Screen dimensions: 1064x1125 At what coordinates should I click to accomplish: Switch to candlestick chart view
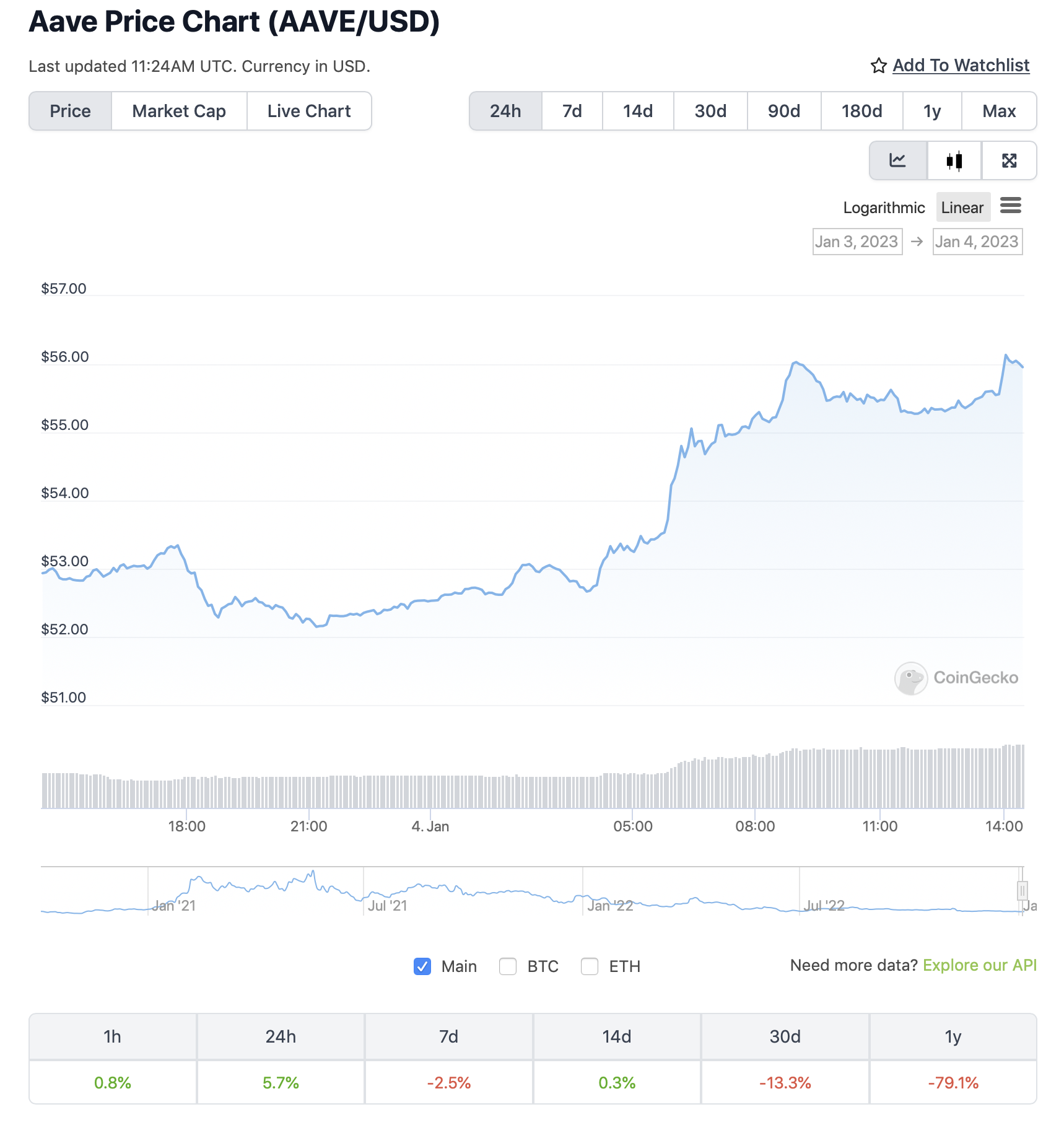[x=954, y=161]
